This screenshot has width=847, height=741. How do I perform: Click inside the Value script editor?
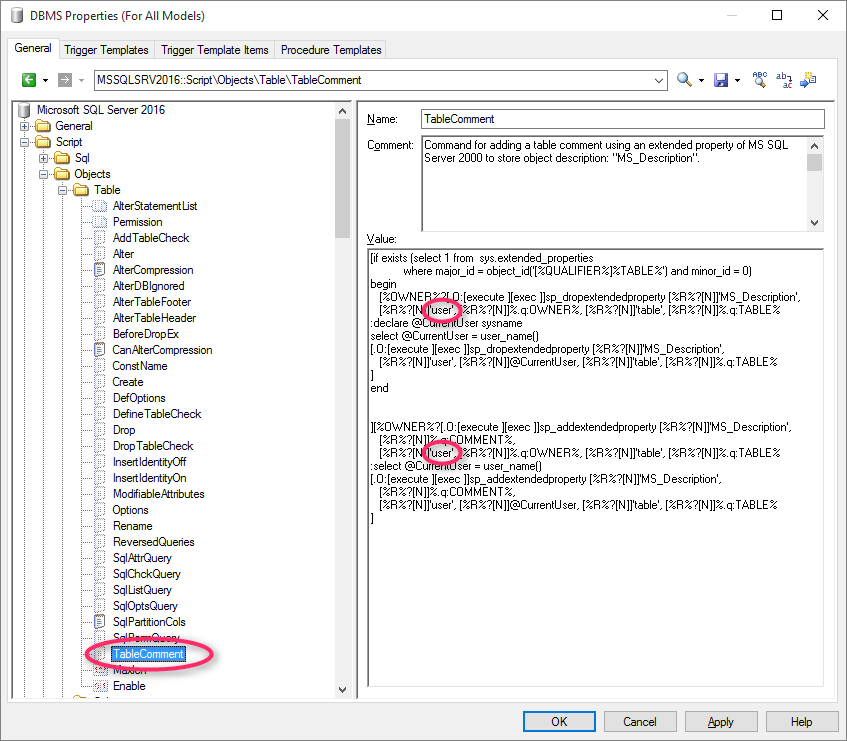(595, 468)
